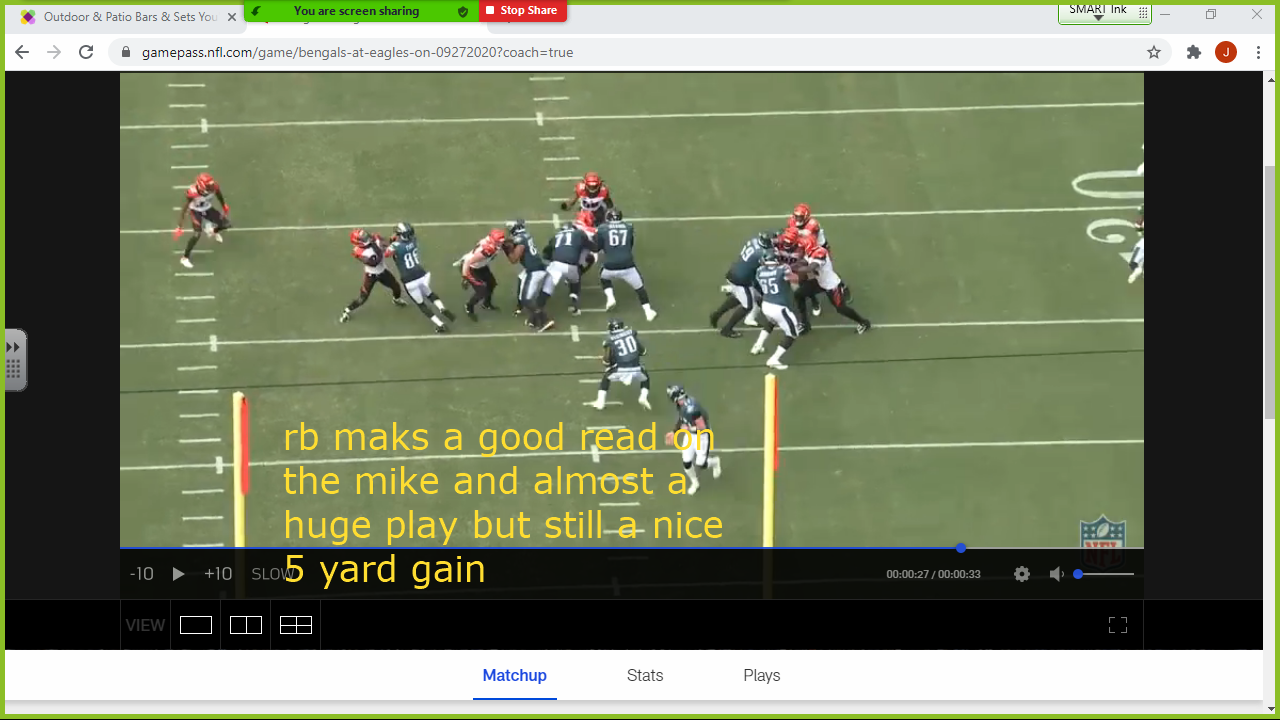This screenshot has height=720, width=1280.
Task: Open the Chrome three-dot menu
Action: point(1258,52)
